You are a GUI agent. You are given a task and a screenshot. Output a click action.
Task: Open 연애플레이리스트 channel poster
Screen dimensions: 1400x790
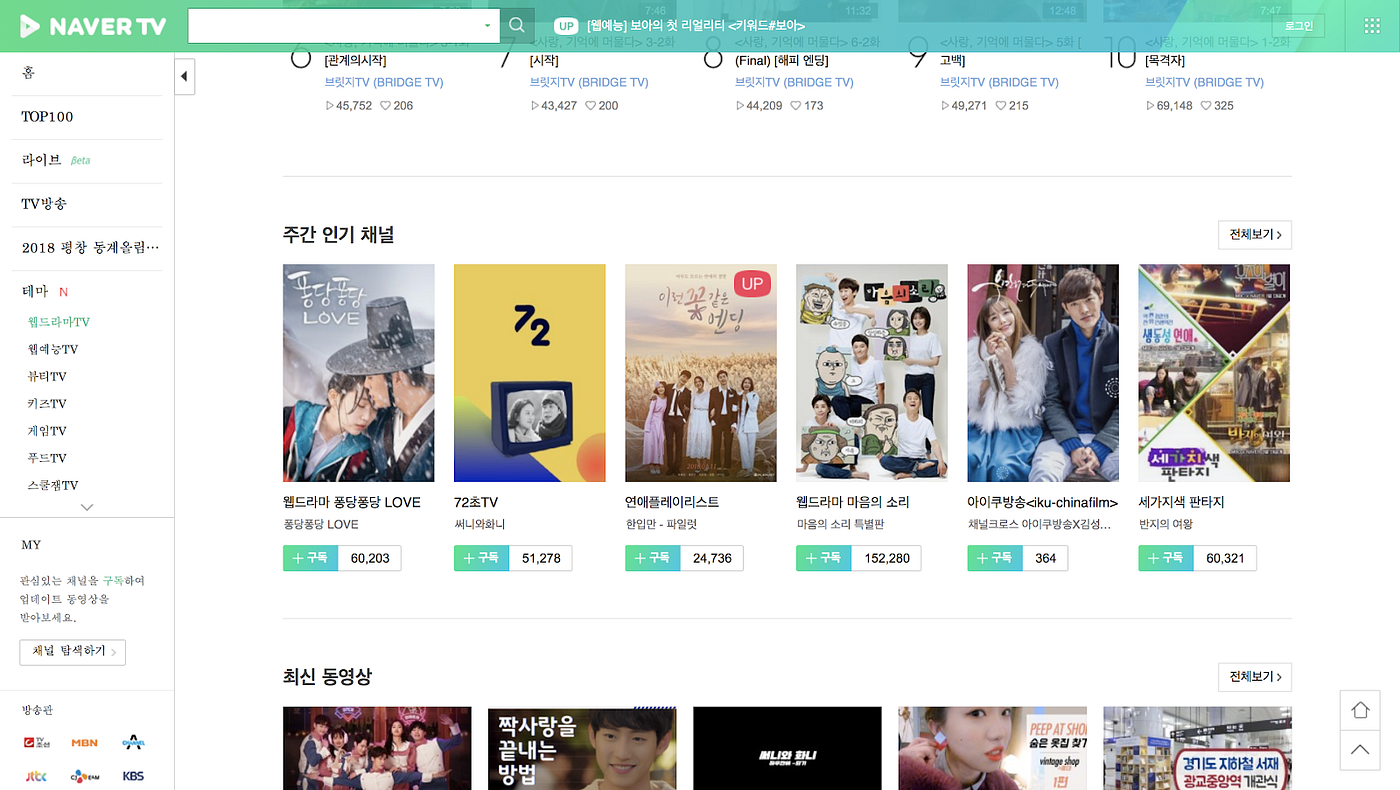pyautogui.click(x=701, y=373)
